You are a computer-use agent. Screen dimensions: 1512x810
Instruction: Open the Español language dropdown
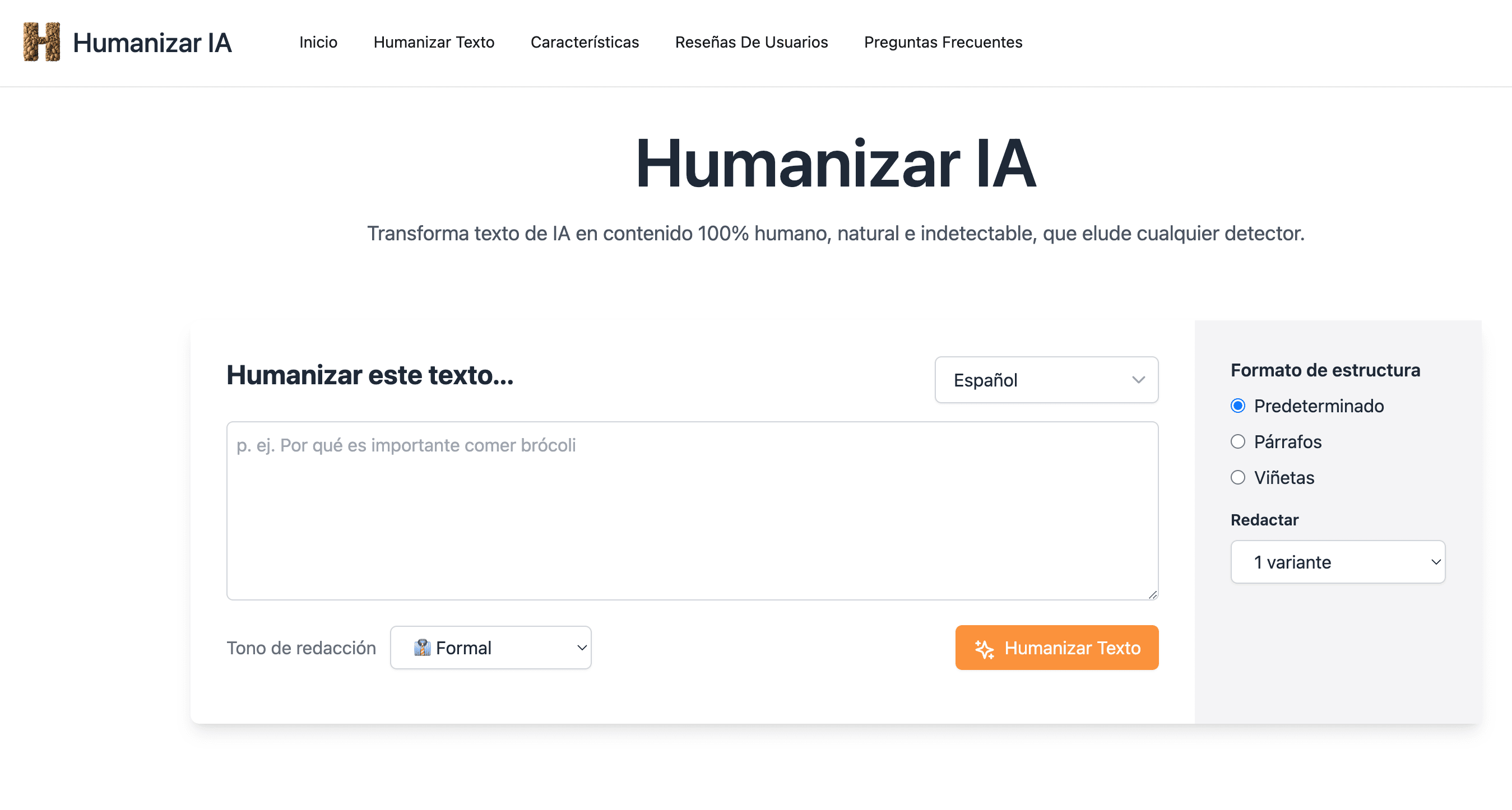pos(1046,380)
